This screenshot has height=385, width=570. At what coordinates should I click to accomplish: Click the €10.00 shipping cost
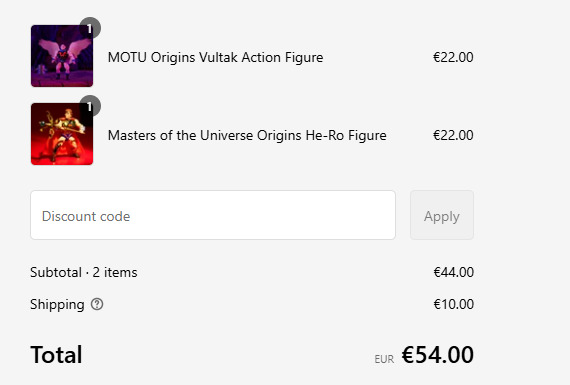coord(454,304)
